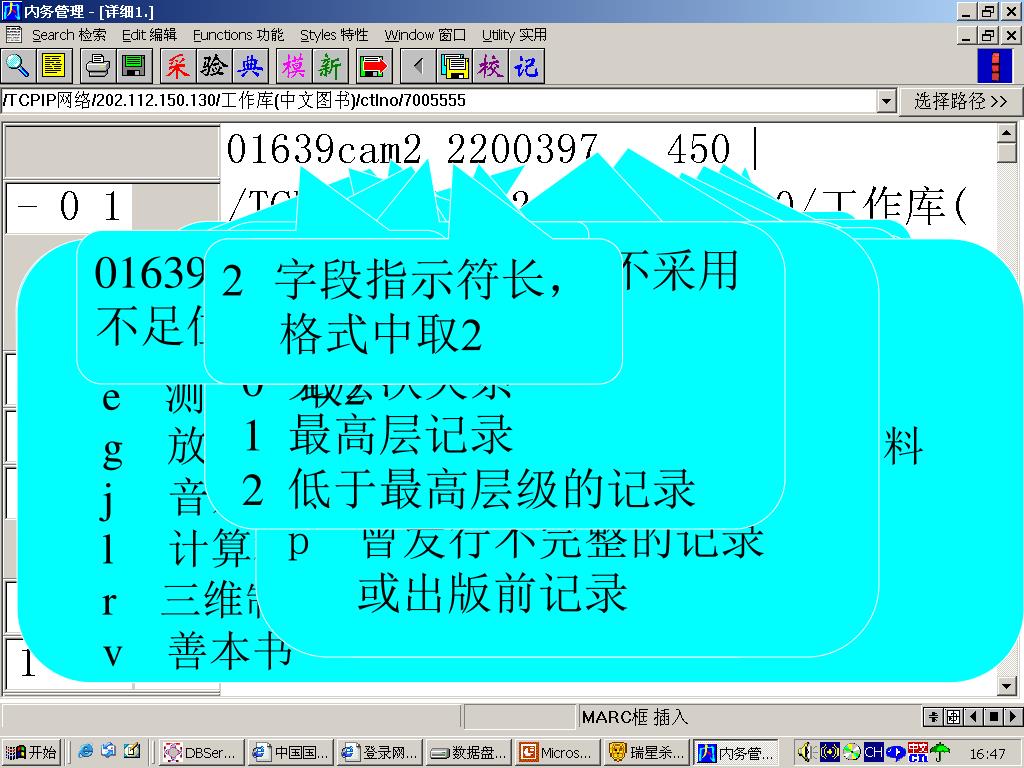Open the Functions 功能 menu
Viewport: 1024px width, 768px height.
tap(238, 35)
